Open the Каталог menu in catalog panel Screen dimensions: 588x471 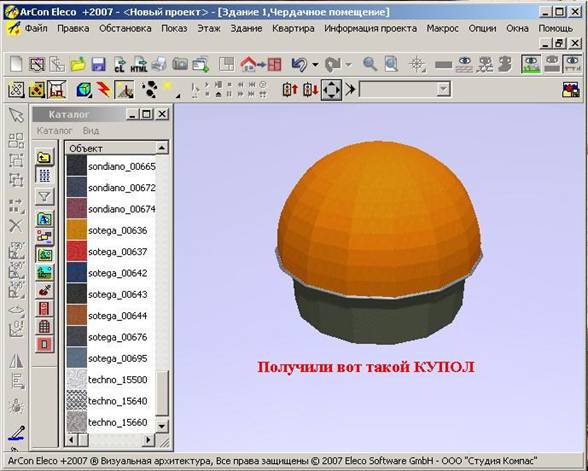pyautogui.click(x=54, y=130)
